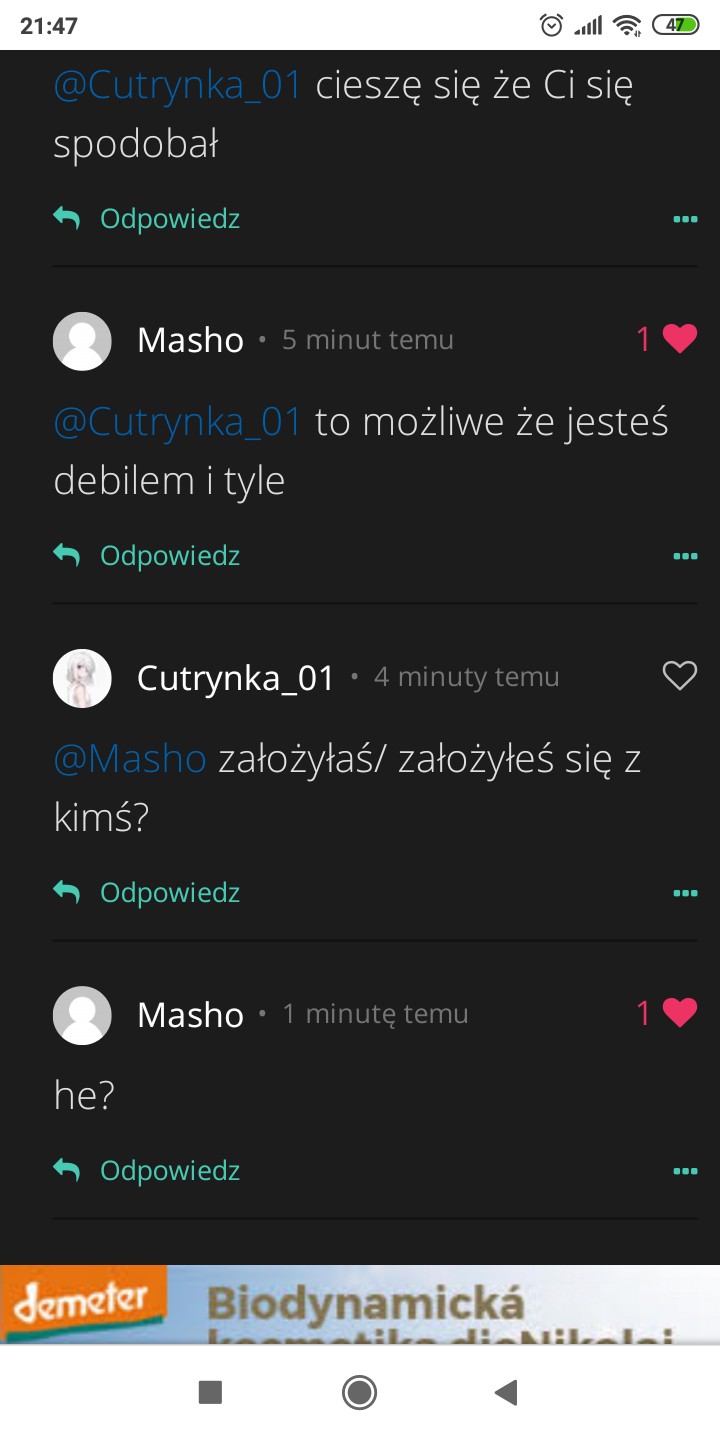This screenshot has height=1440, width=720.
Task: Tap reply arrow under 'he?' comment
Action: pos(67,1169)
